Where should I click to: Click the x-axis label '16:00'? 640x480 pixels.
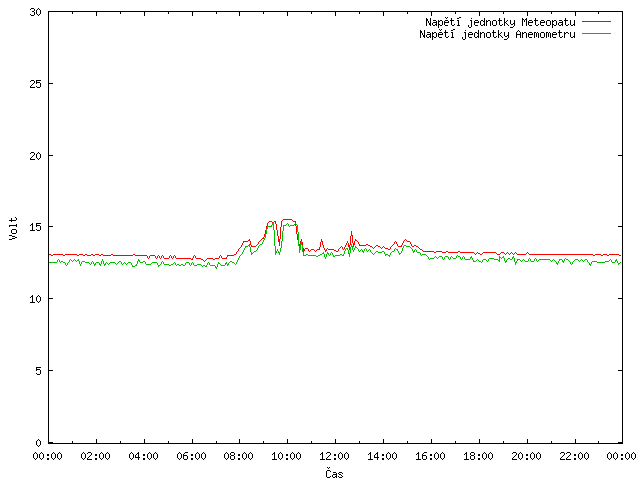click(430, 456)
